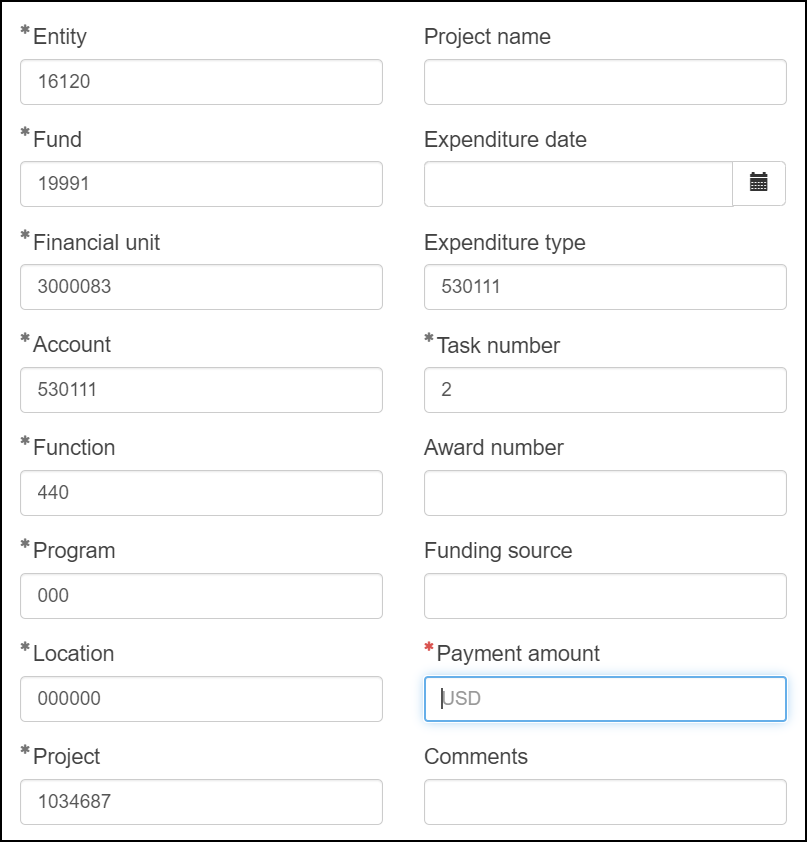Click the Award number field
Image resolution: width=807 pixels, height=842 pixels.
click(x=605, y=493)
